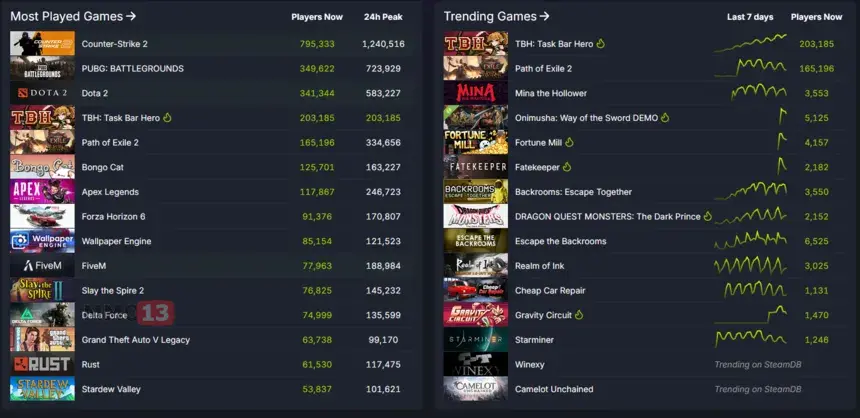860x418 pixels.
Task: Click the Slay the Spire 2 thumbnail
Action: (42, 290)
